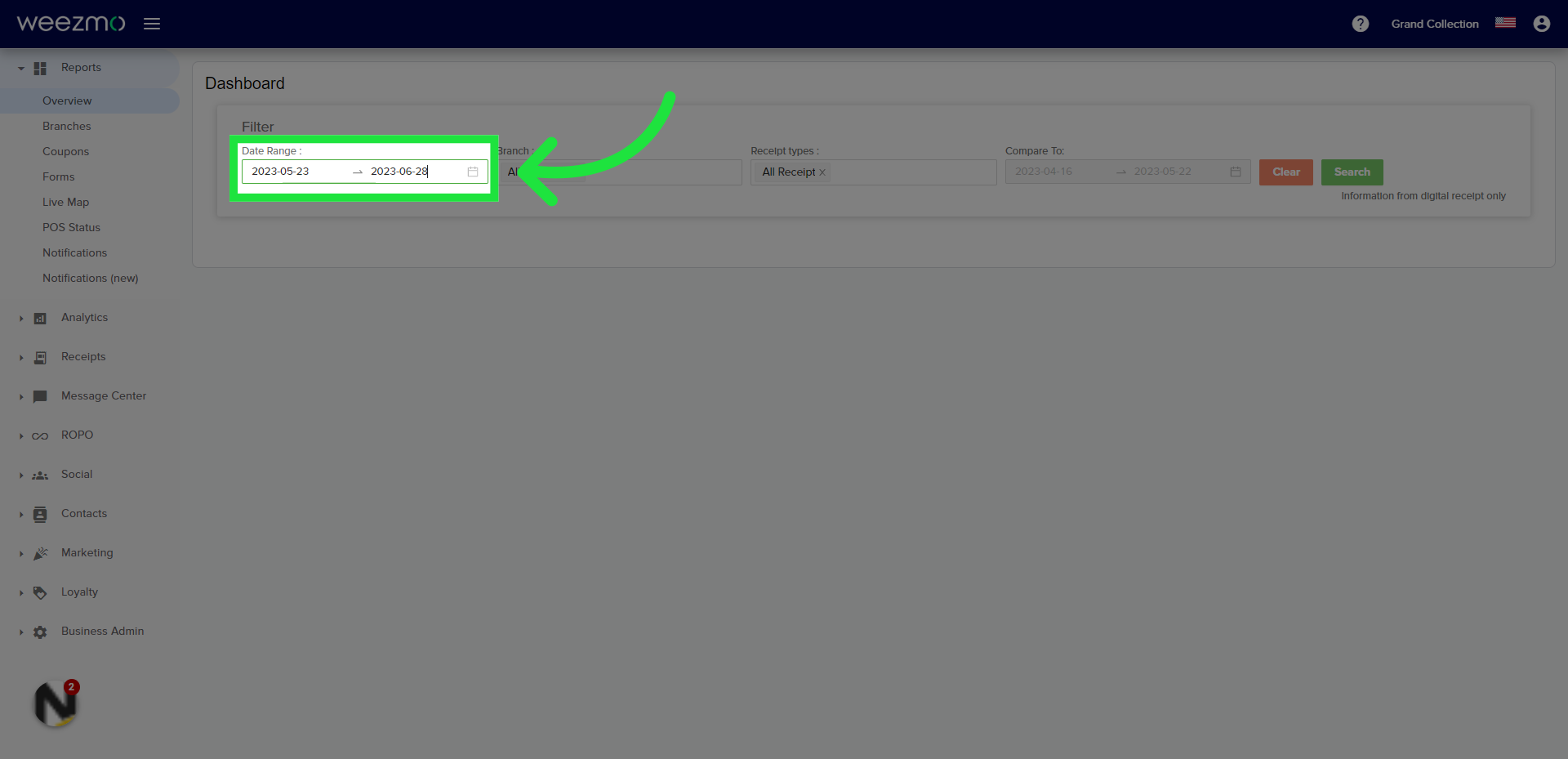Click the Marketing party icon
Viewport: 1568px width, 759px height.
pos(40,554)
